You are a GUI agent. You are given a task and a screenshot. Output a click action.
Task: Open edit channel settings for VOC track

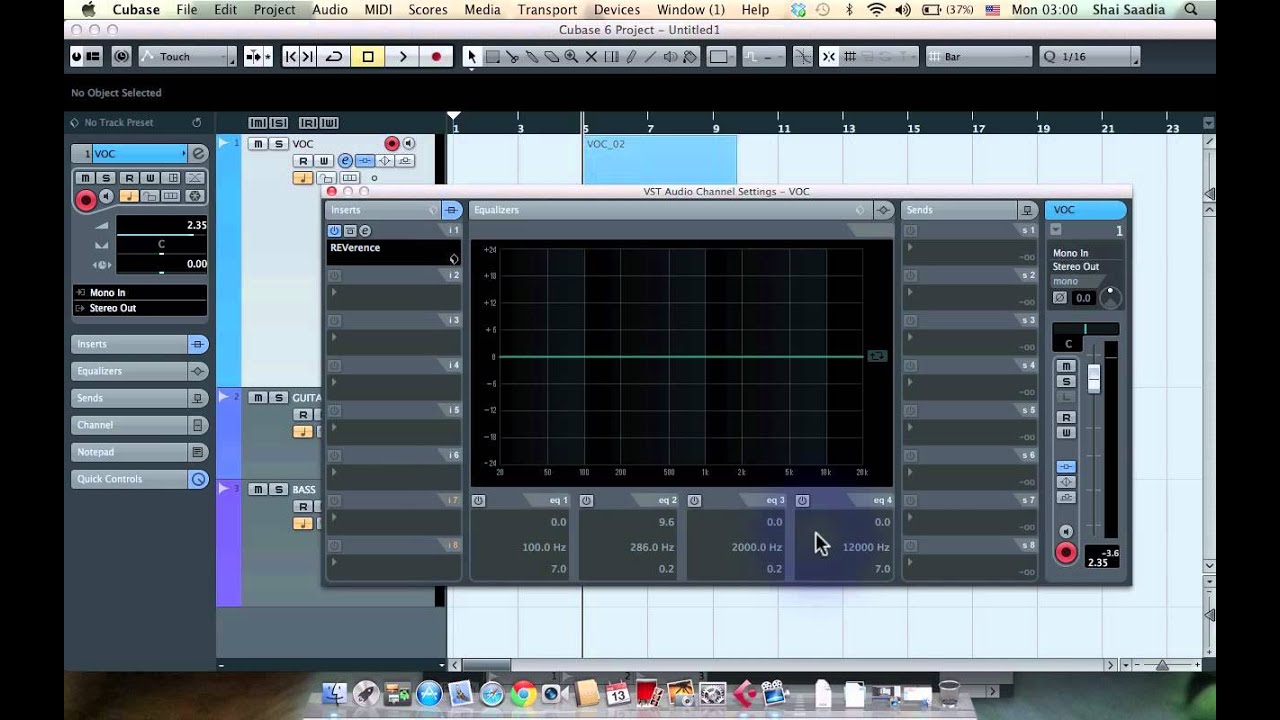click(x=345, y=161)
